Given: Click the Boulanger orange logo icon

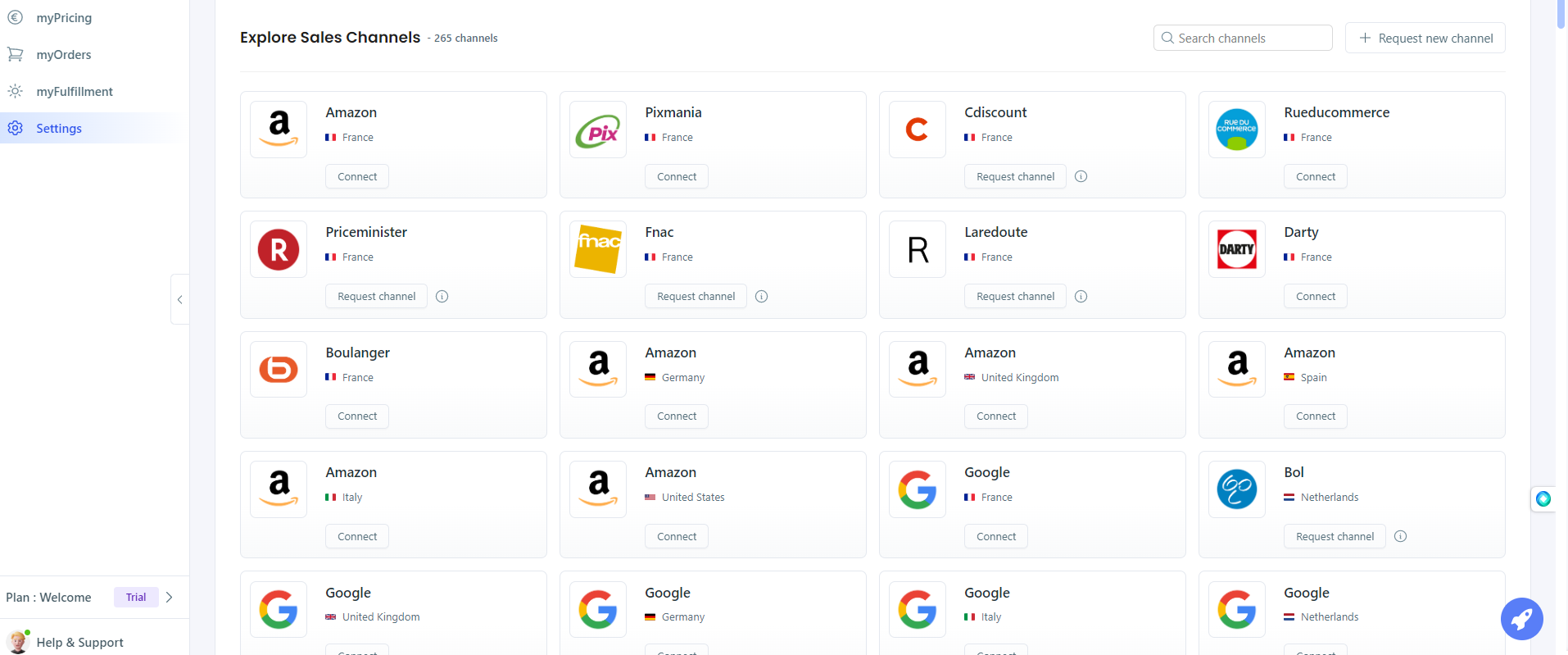Looking at the screenshot, I should (279, 370).
